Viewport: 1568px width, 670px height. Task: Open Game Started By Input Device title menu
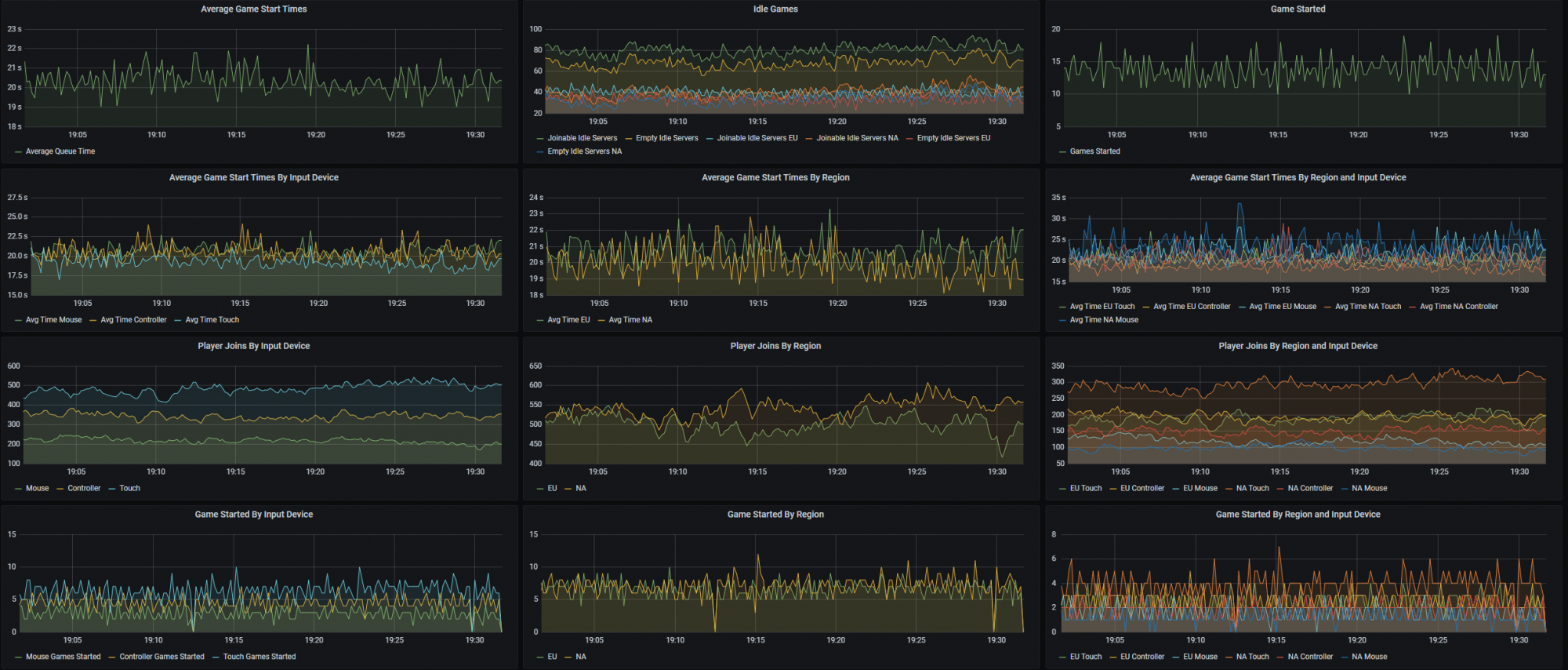[x=254, y=515]
